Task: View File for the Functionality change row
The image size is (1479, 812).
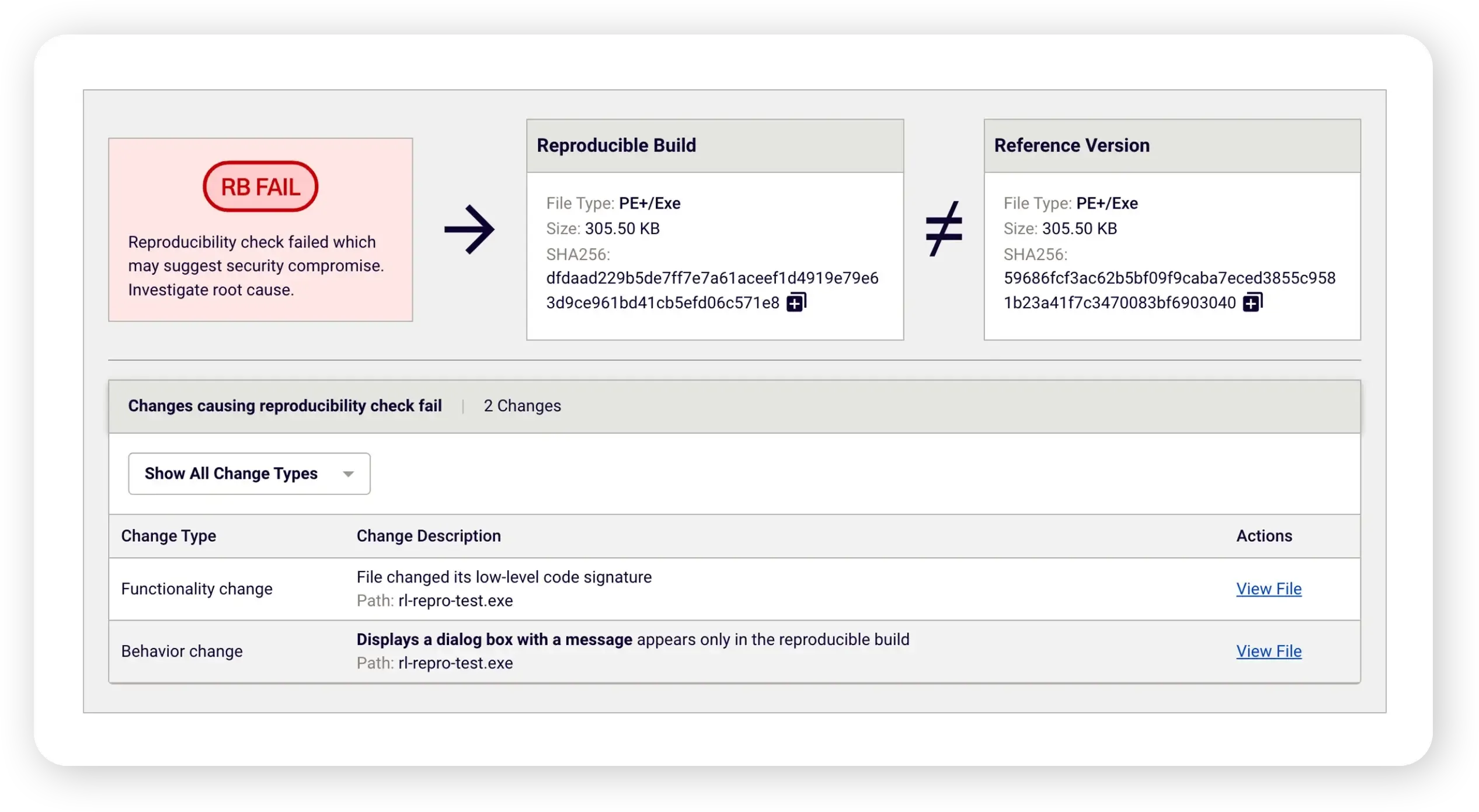Action: (1268, 588)
